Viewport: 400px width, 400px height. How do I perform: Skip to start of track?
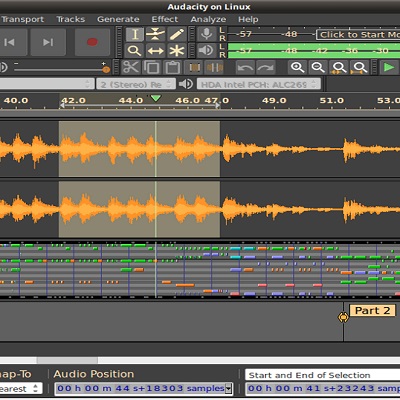click(x=10, y=42)
